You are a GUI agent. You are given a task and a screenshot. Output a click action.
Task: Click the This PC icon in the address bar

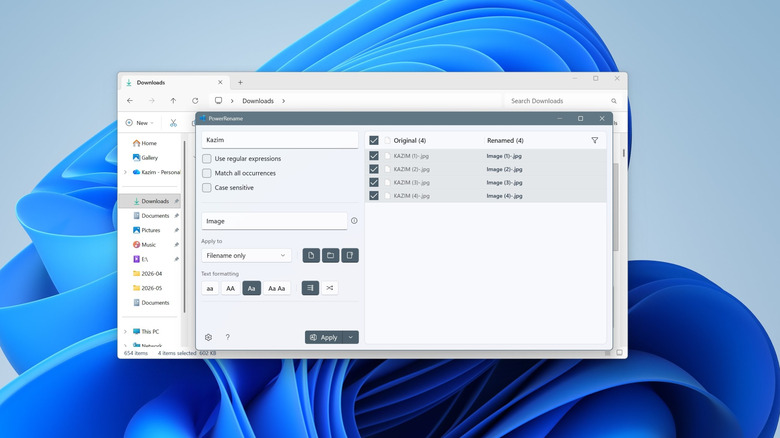[x=218, y=101]
